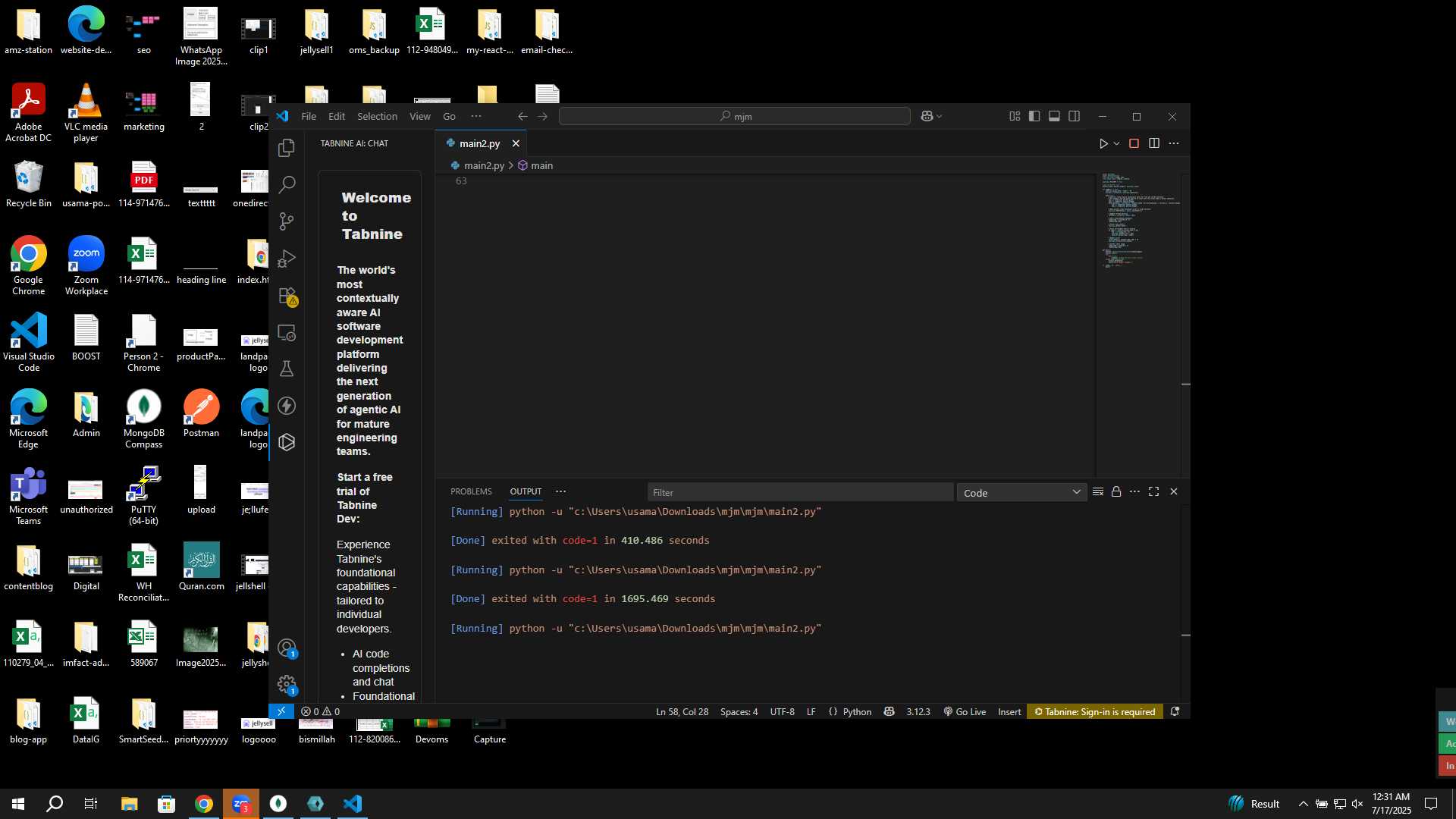The image size is (1456, 819).
Task: Open the Edit menu
Action: 337,116
